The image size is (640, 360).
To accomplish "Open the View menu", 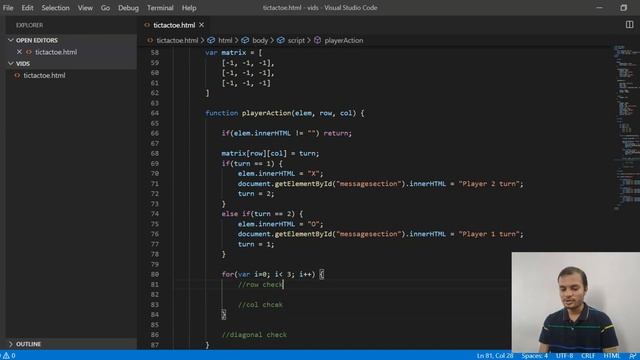I will coord(85,8).
